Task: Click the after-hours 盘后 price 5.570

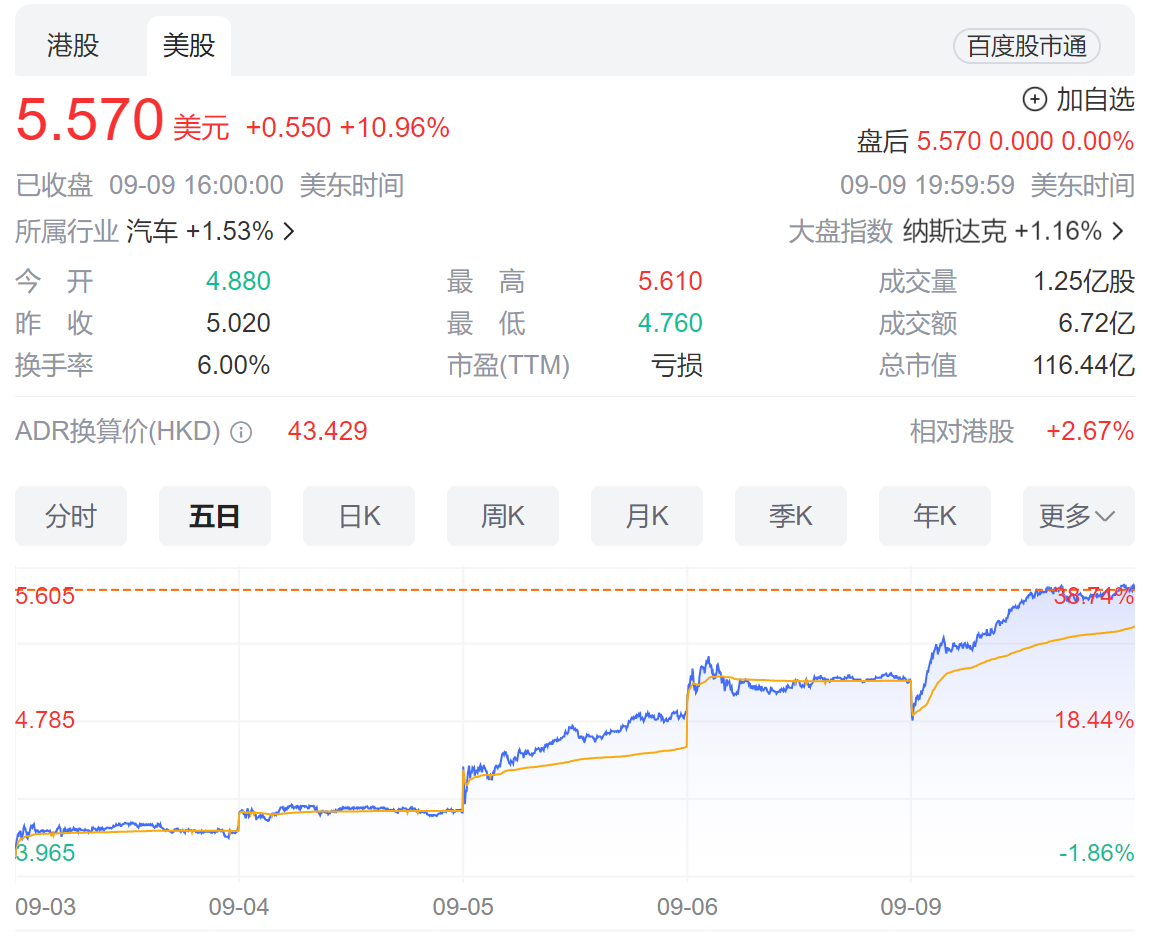Action: [x=948, y=141]
